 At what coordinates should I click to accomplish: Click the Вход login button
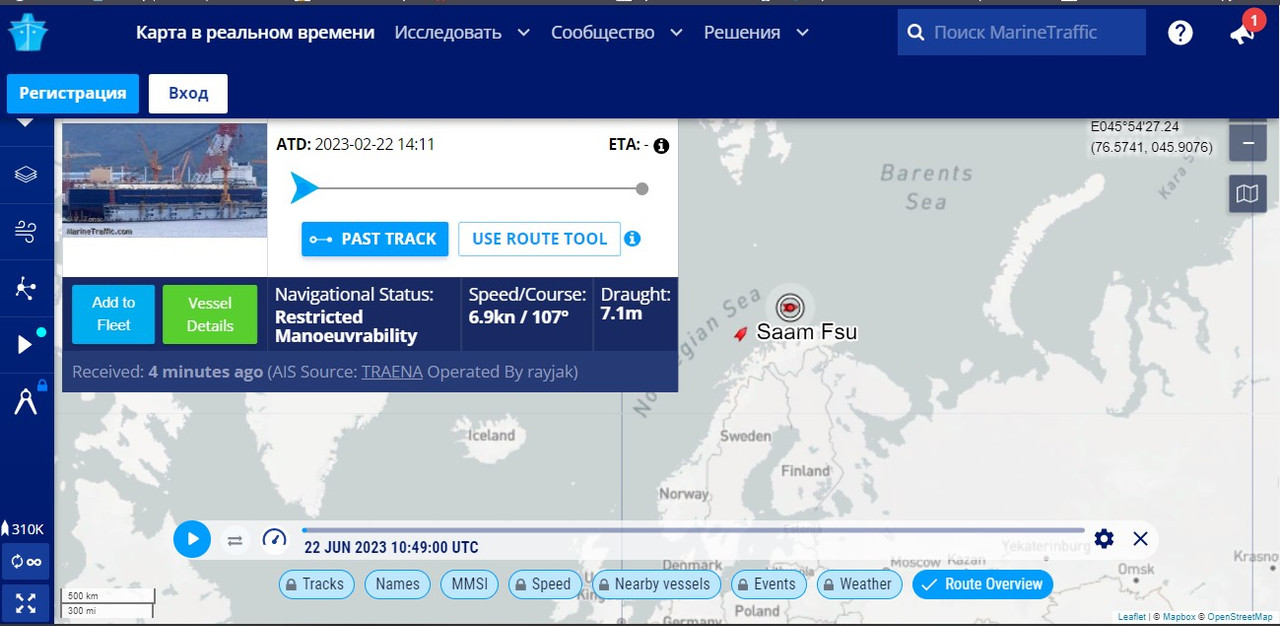pyautogui.click(x=188, y=93)
